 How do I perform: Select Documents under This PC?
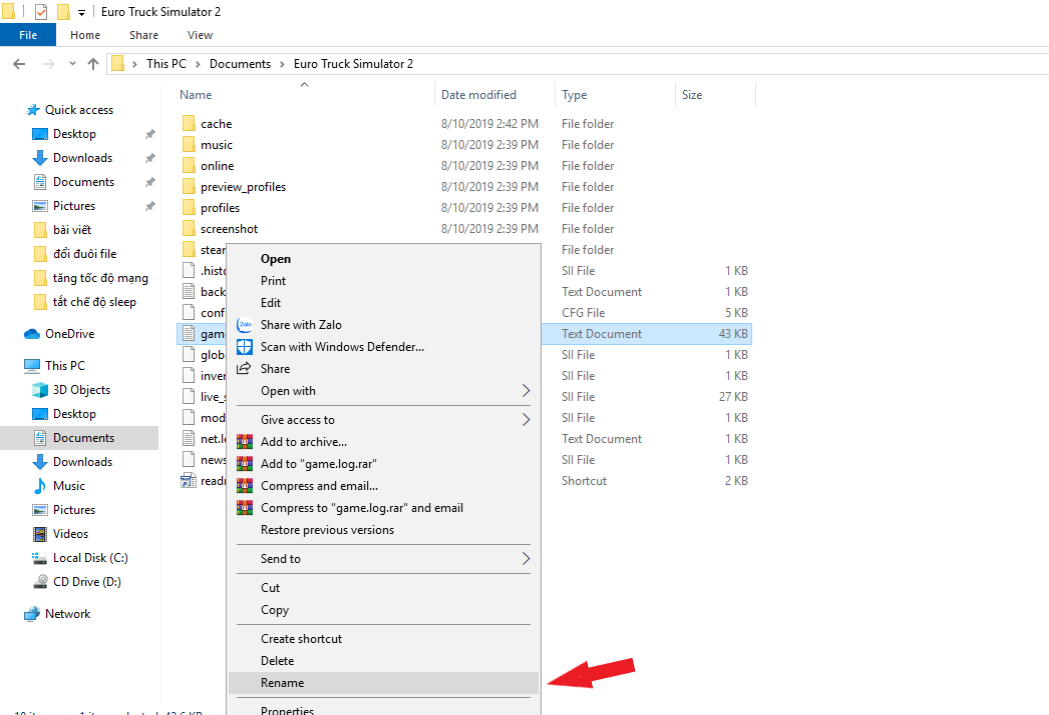(x=84, y=437)
